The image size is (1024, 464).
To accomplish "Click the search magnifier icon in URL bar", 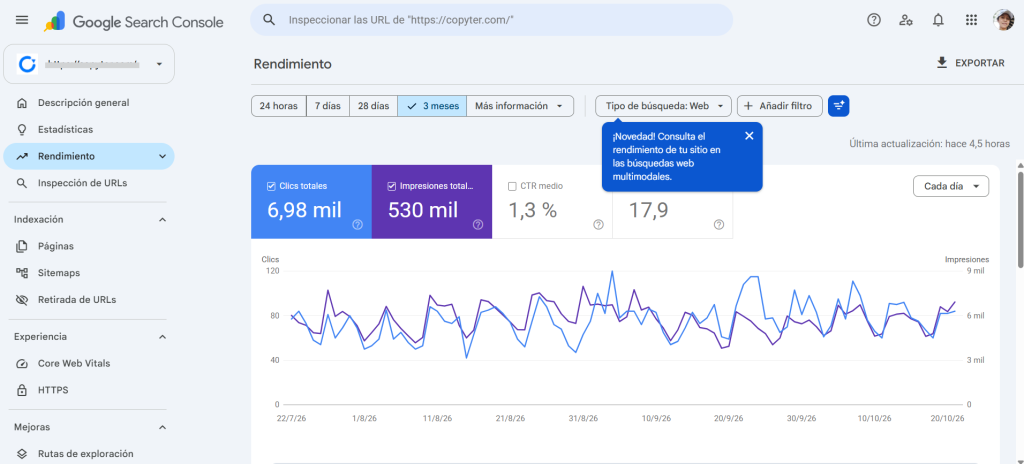I will [268, 20].
